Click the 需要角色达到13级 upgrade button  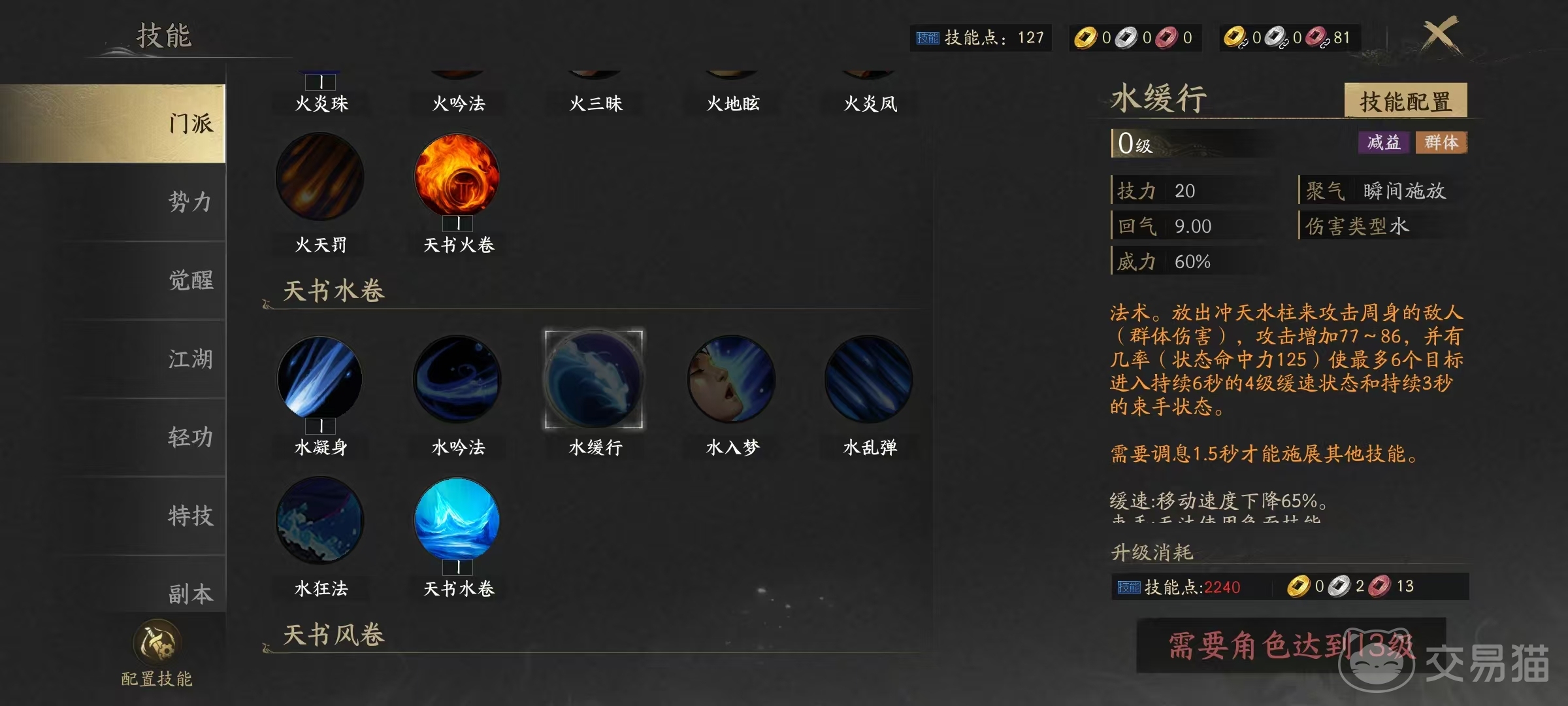(x=1291, y=645)
